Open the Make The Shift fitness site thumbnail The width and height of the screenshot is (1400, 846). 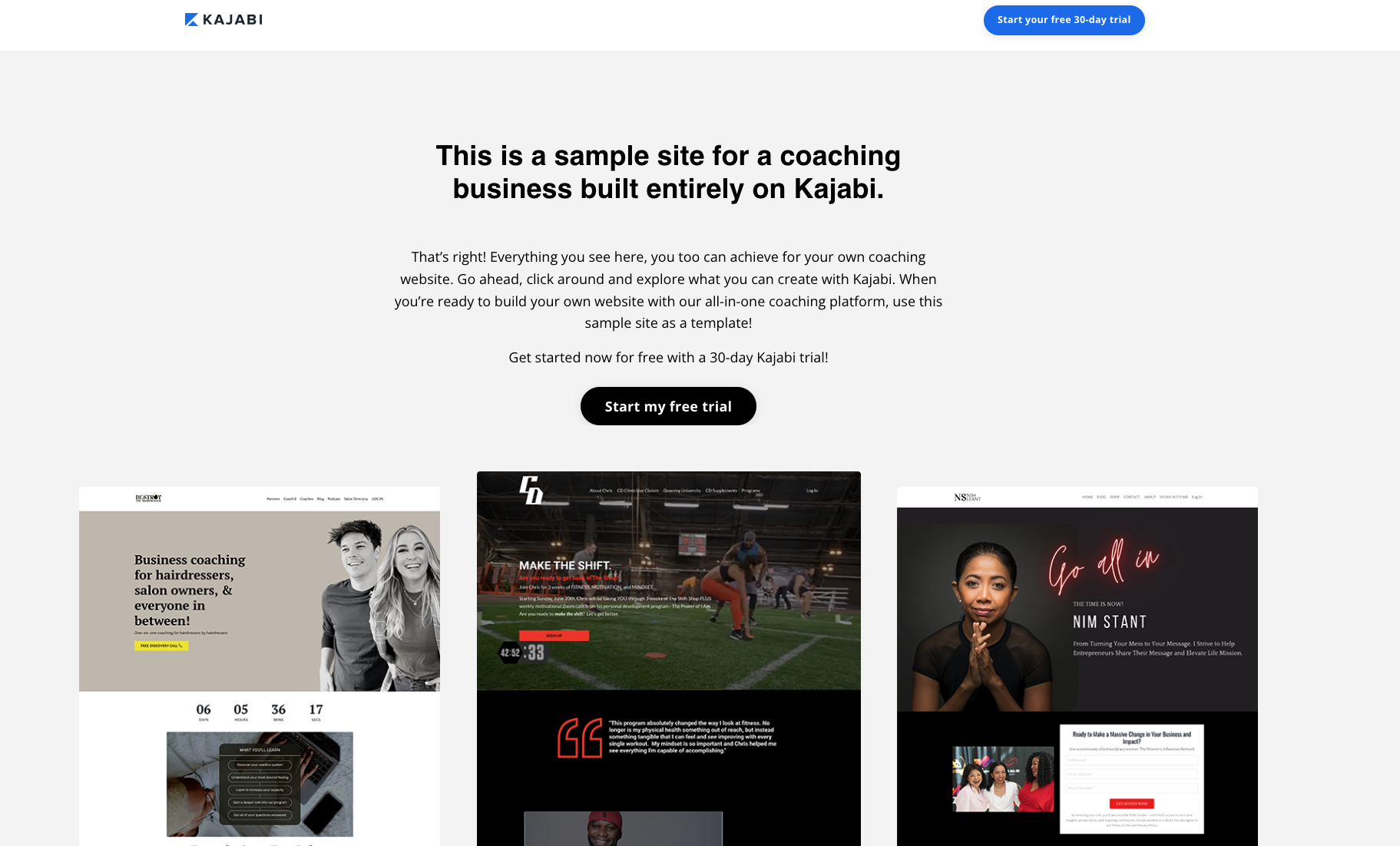(x=669, y=658)
